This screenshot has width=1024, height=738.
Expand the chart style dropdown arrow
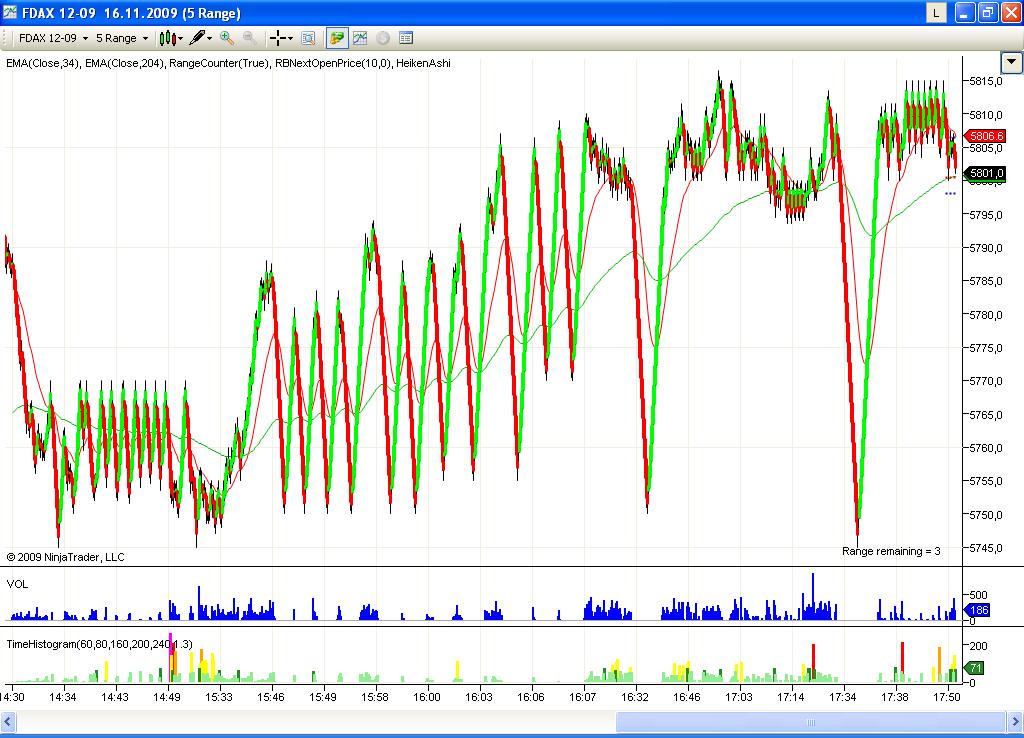(x=180, y=39)
